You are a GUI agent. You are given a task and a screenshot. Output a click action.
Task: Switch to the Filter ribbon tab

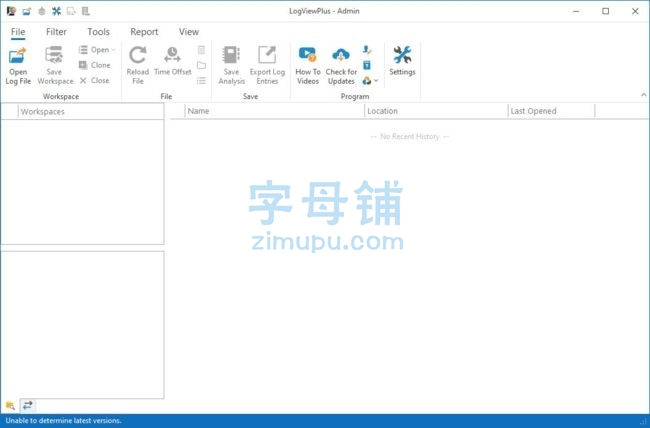(x=56, y=32)
